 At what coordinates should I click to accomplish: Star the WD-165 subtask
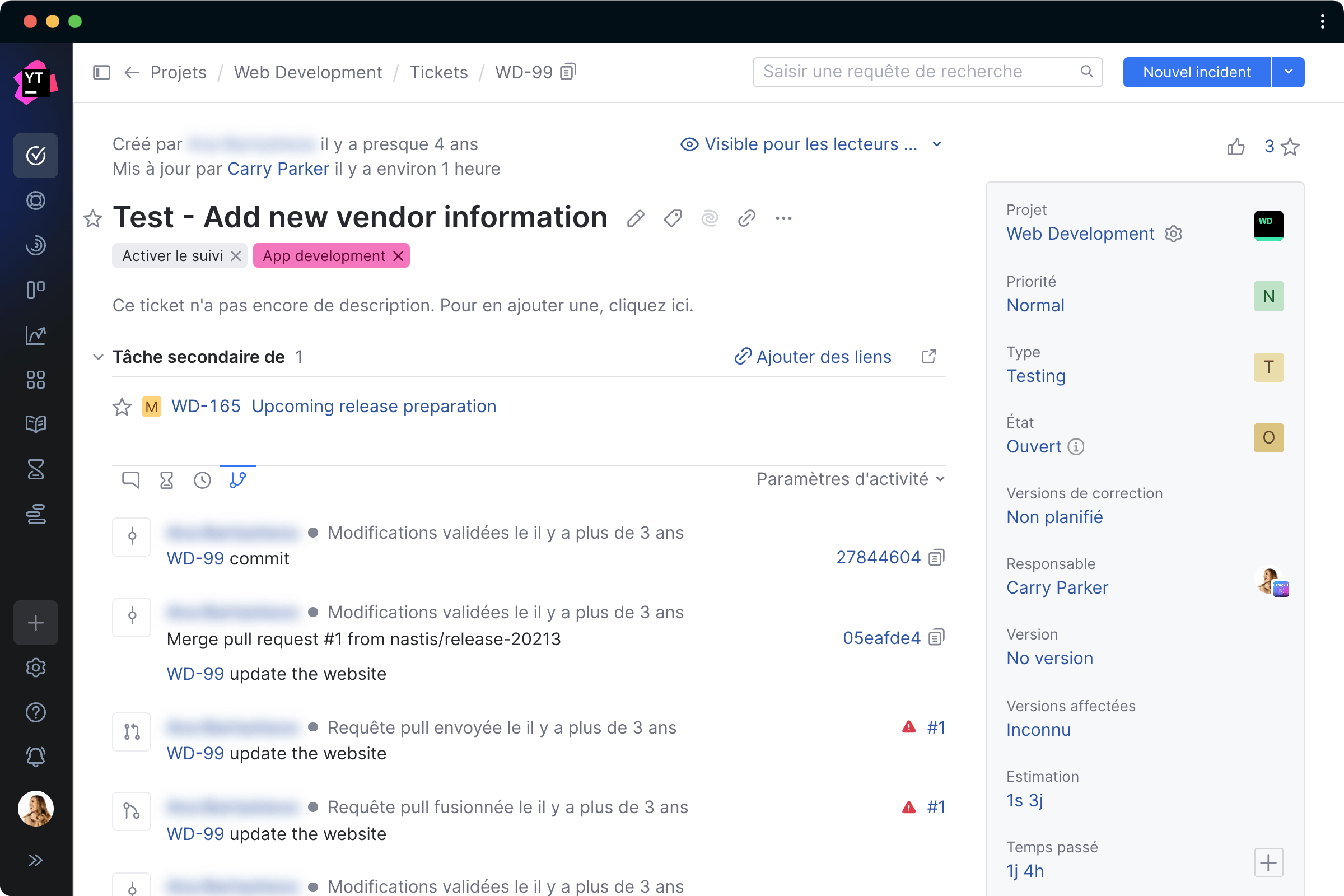122,407
